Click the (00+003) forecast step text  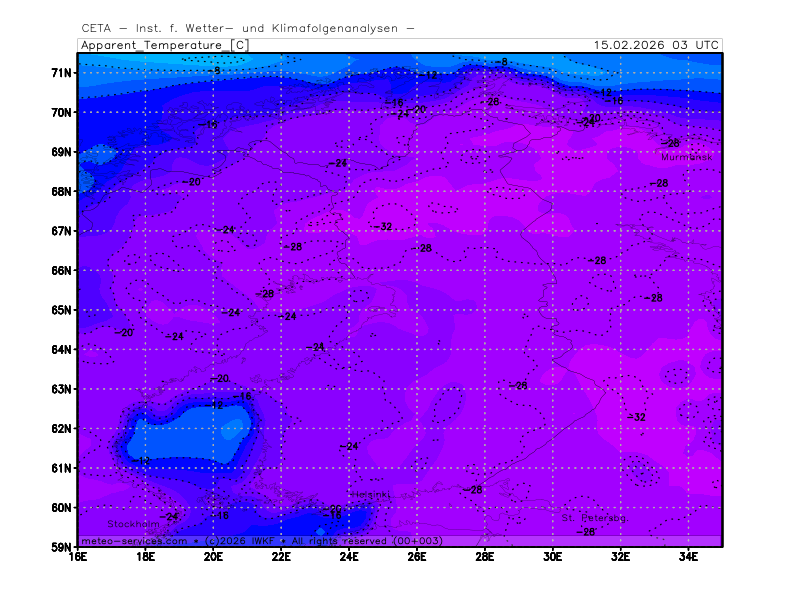coord(418,541)
